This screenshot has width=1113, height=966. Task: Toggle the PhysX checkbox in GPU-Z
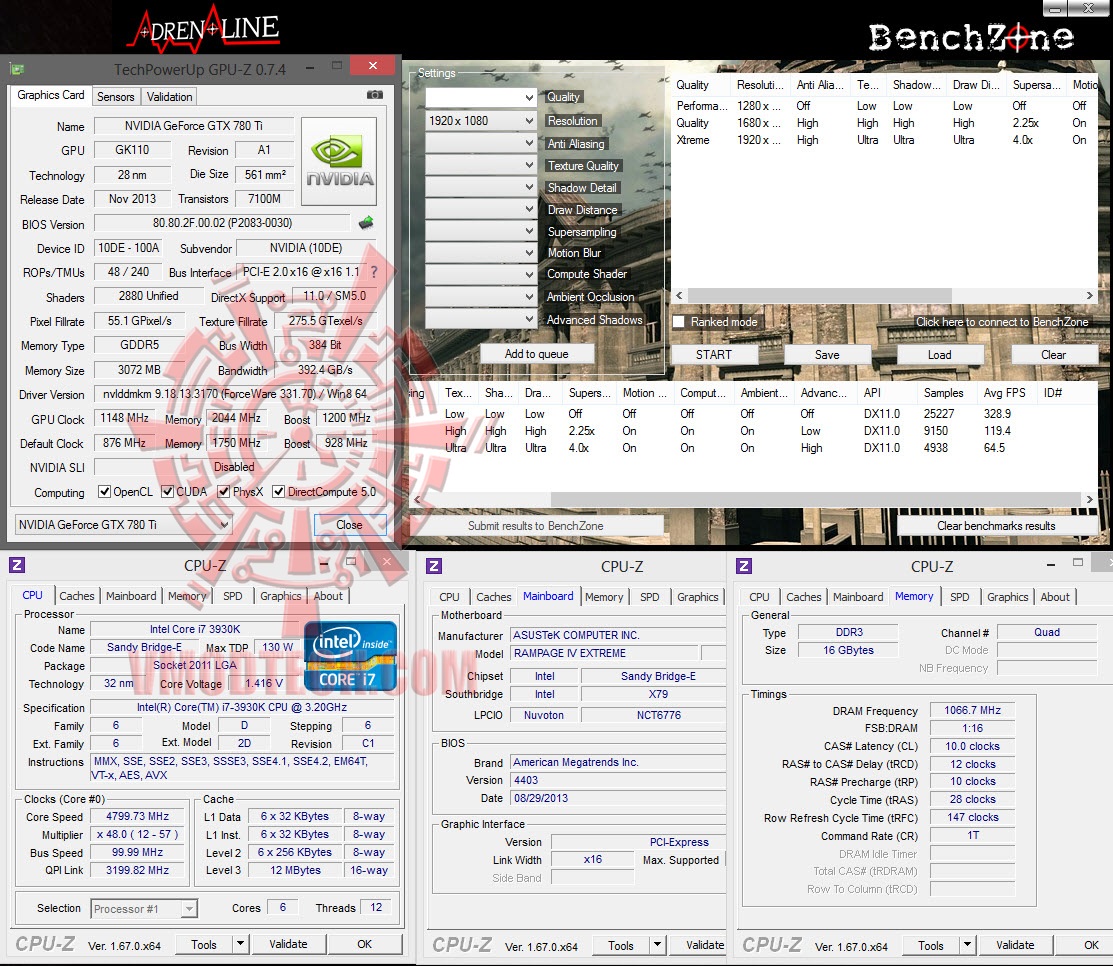pyautogui.click(x=224, y=491)
